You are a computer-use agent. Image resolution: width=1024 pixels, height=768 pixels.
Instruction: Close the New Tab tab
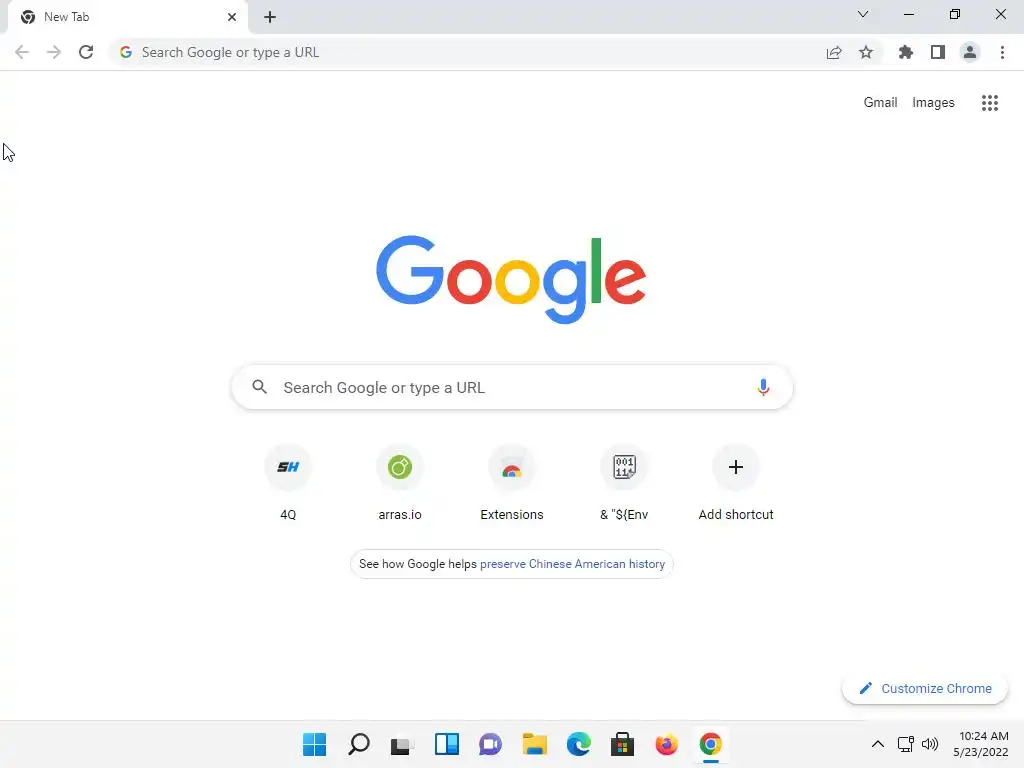[x=232, y=17]
